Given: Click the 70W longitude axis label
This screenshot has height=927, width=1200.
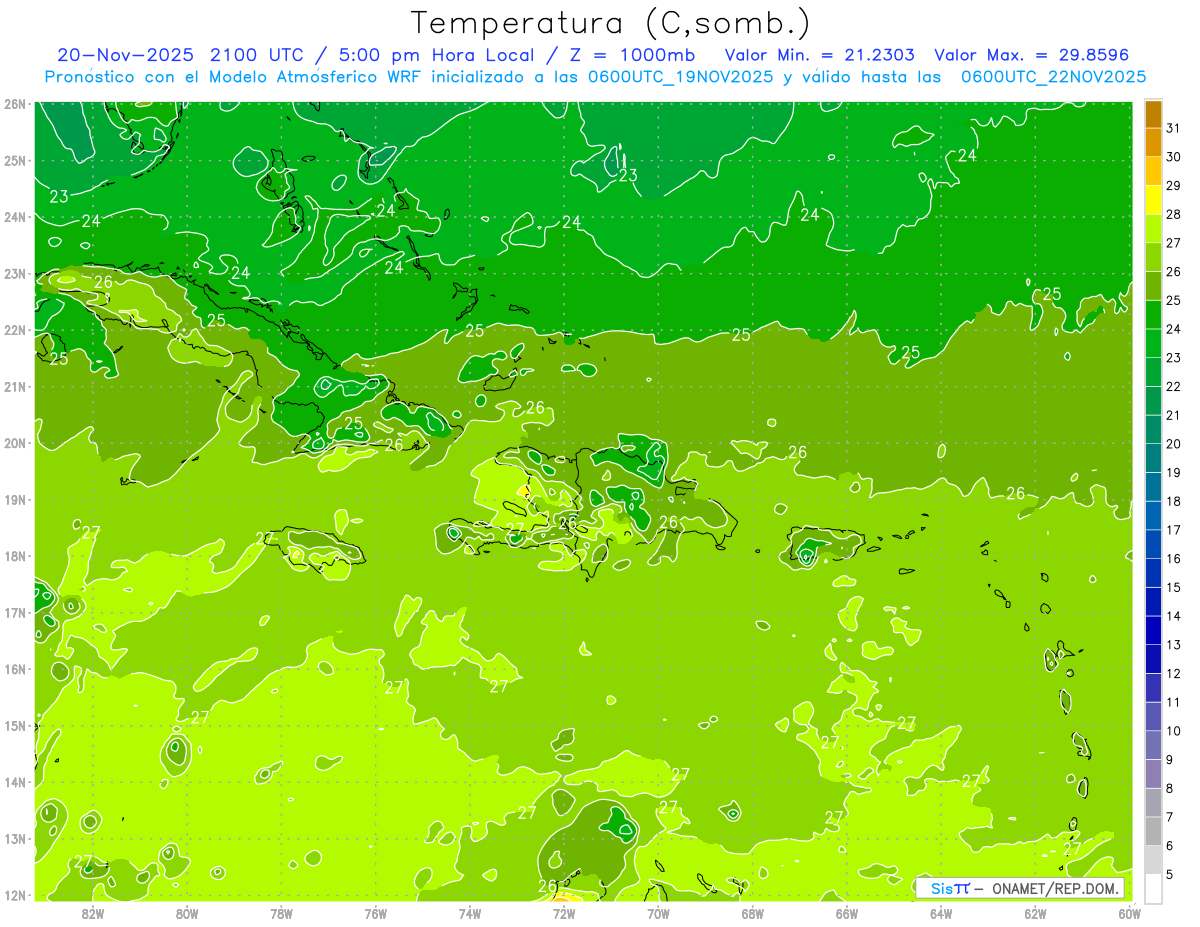Looking at the screenshot, I should point(658,913).
